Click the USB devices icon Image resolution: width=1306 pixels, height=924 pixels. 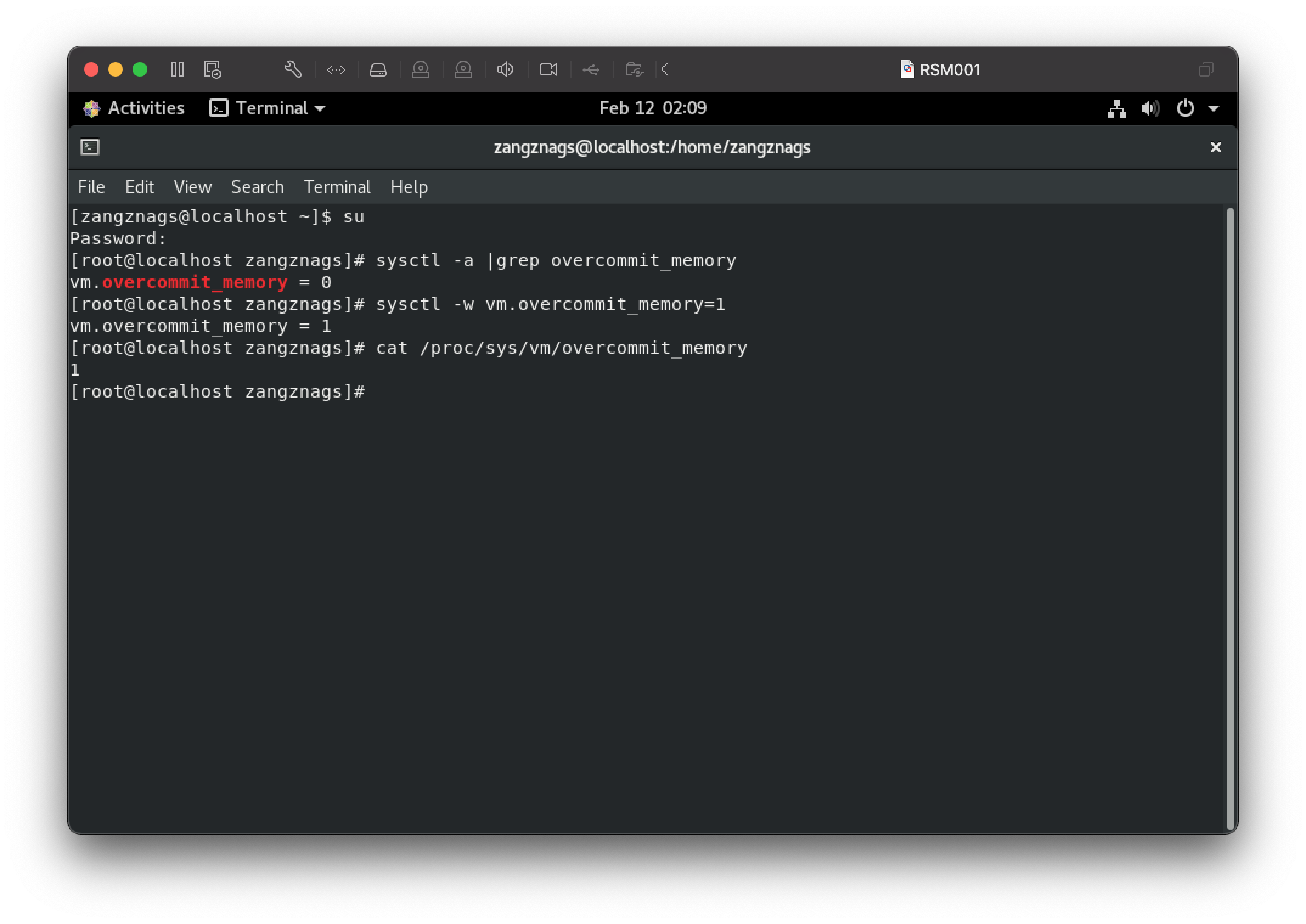click(x=590, y=70)
